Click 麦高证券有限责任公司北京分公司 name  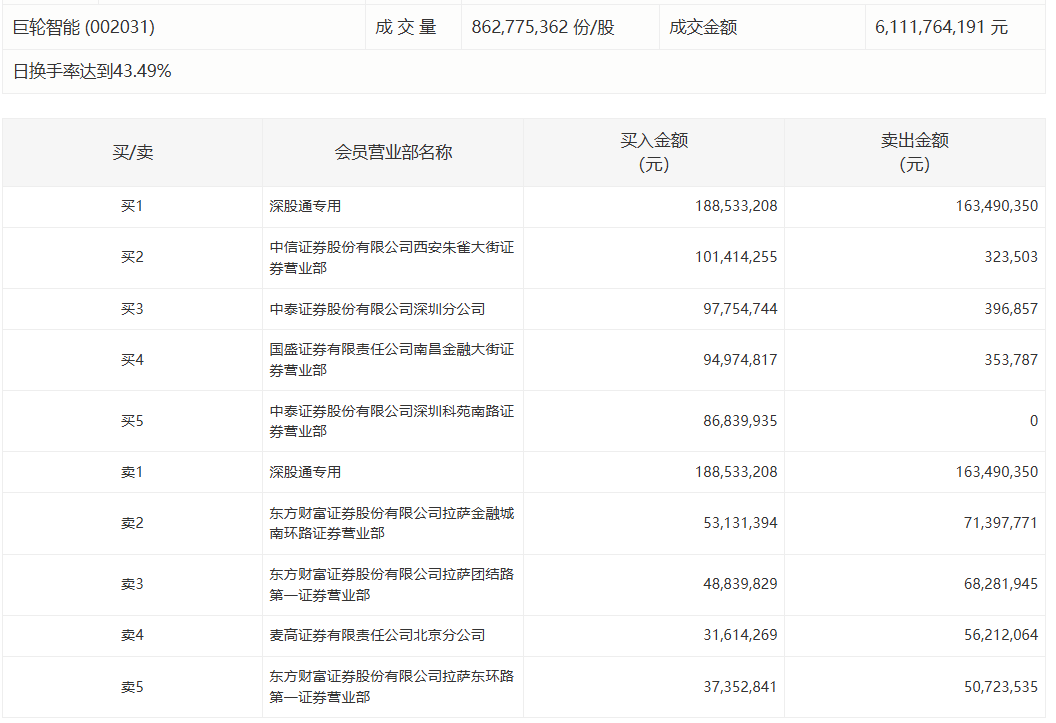click(377, 635)
